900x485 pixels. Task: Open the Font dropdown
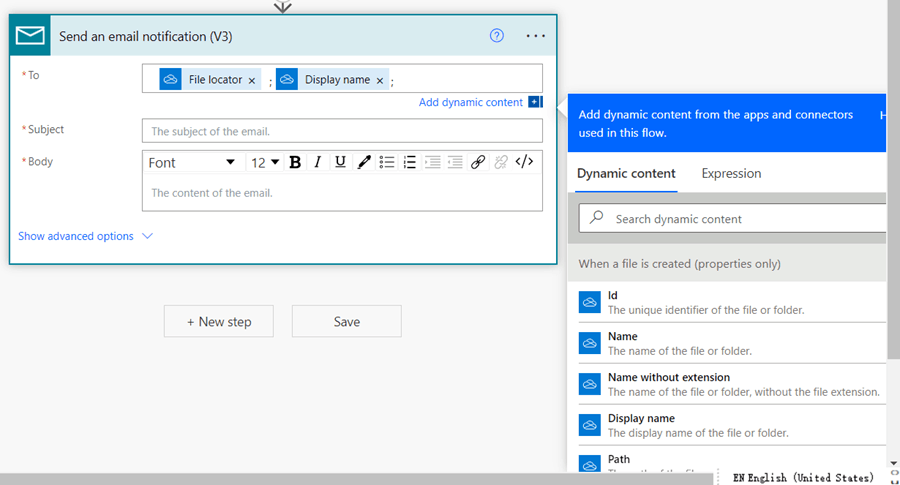pos(192,162)
